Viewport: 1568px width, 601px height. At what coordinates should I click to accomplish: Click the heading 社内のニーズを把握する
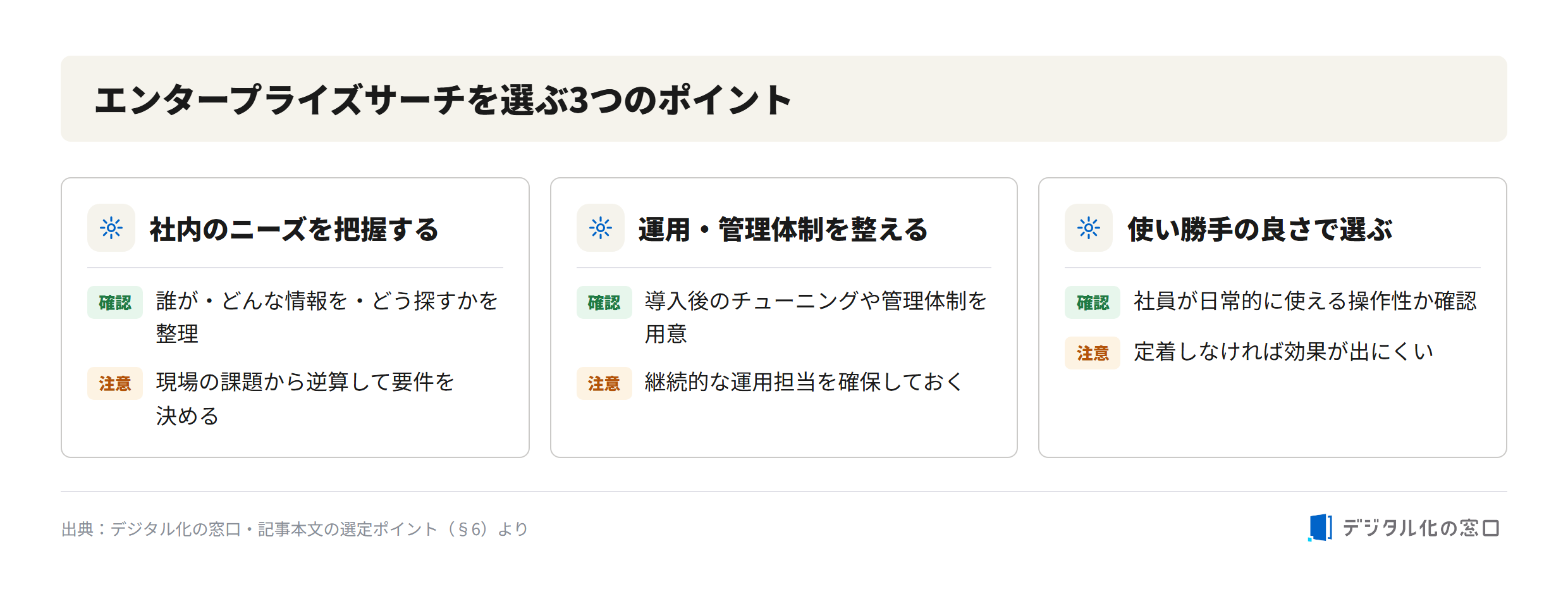tap(294, 229)
